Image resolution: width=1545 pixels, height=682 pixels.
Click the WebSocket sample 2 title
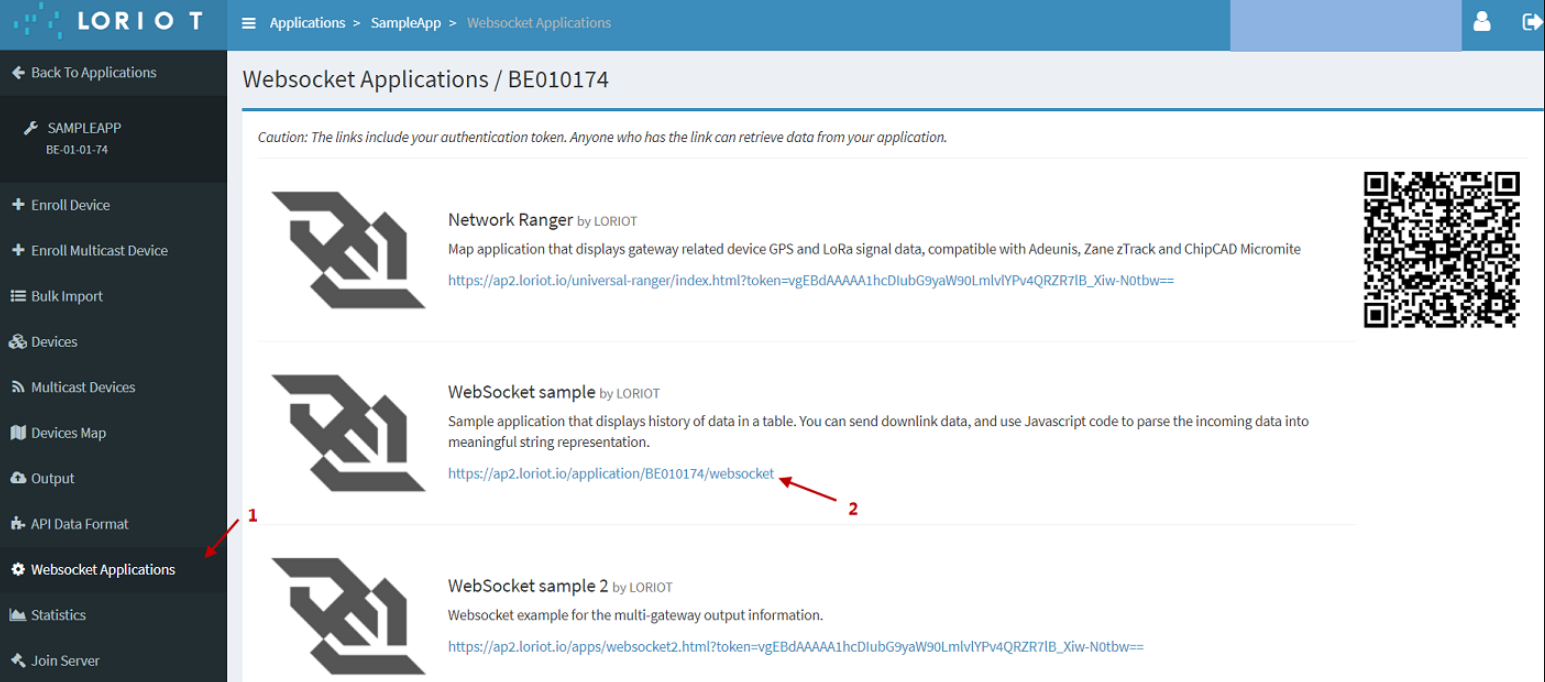(x=528, y=586)
